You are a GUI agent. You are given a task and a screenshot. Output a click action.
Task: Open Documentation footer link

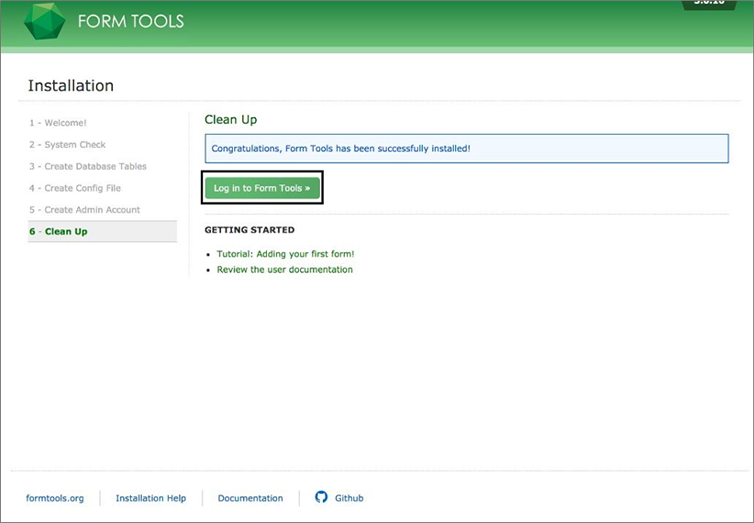point(250,498)
